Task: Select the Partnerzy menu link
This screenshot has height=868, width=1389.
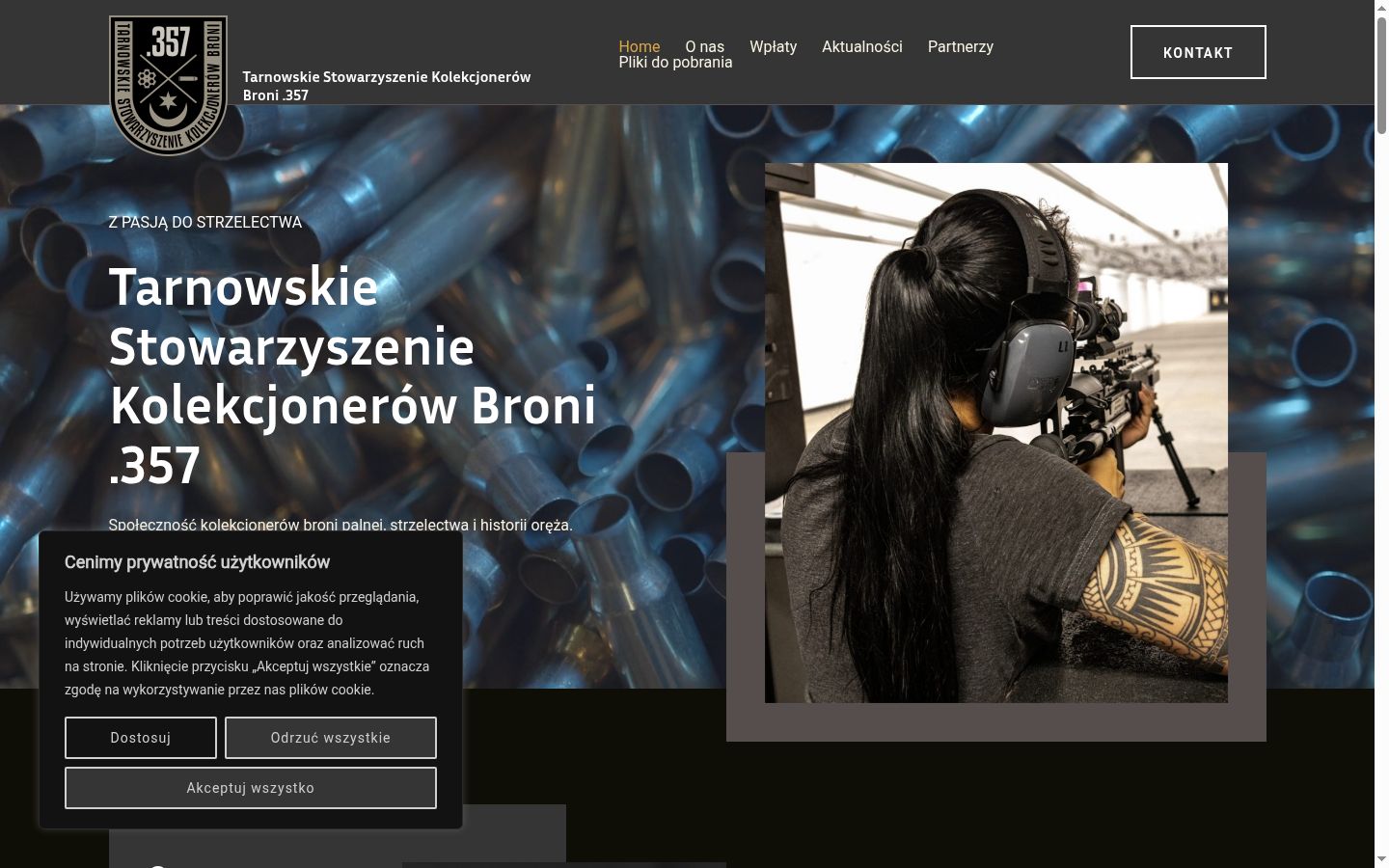Action: (961, 46)
